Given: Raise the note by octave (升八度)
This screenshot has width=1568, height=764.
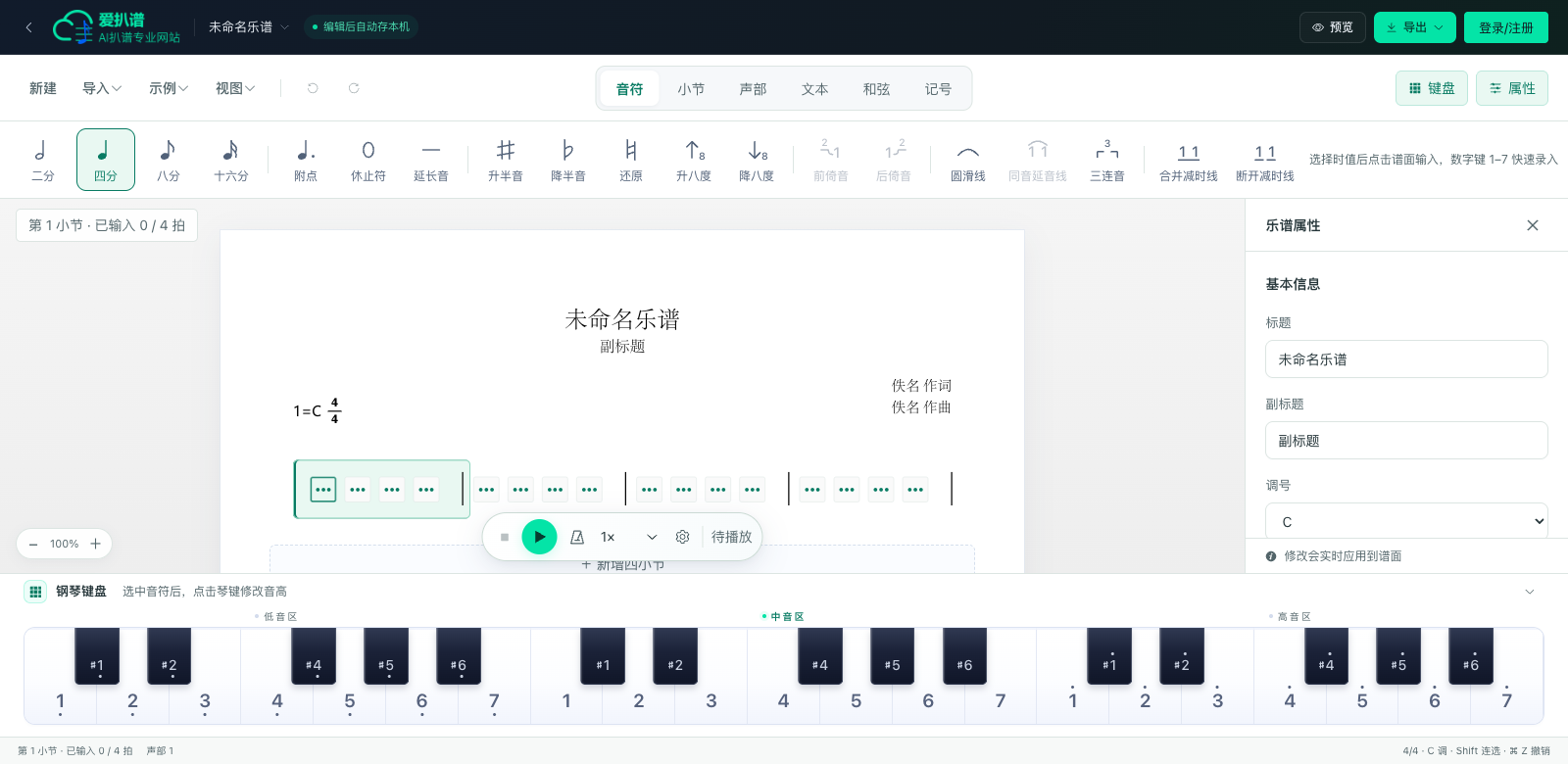Looking at the screenshot, I should 694,160.
